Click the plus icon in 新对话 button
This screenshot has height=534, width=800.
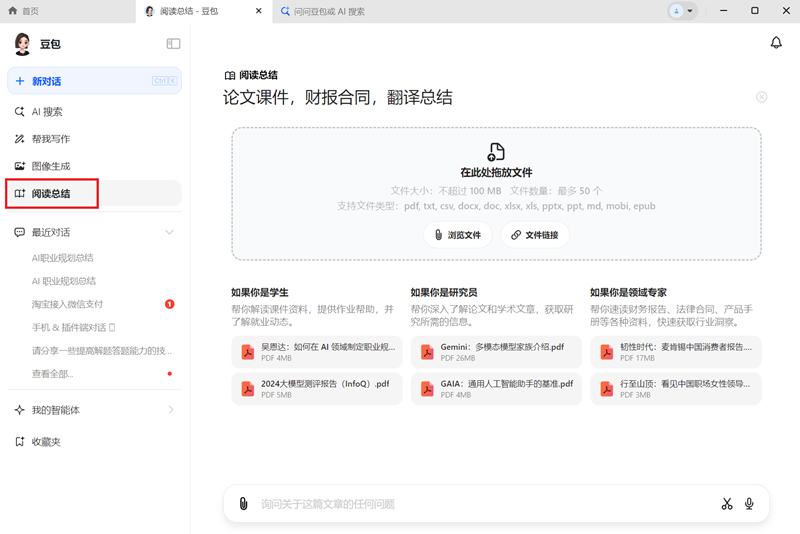tap(20, 81)
